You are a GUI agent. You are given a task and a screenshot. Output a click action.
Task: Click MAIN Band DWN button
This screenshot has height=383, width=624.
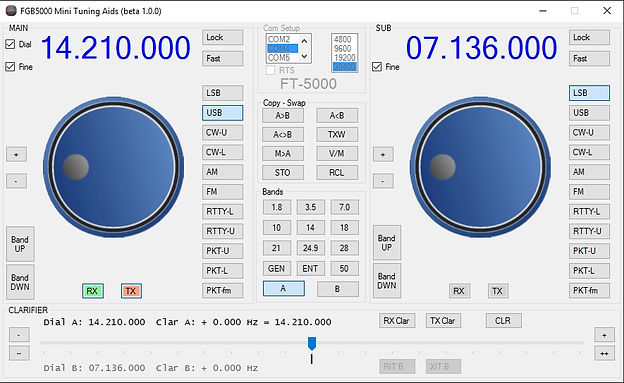pos(20,282)
